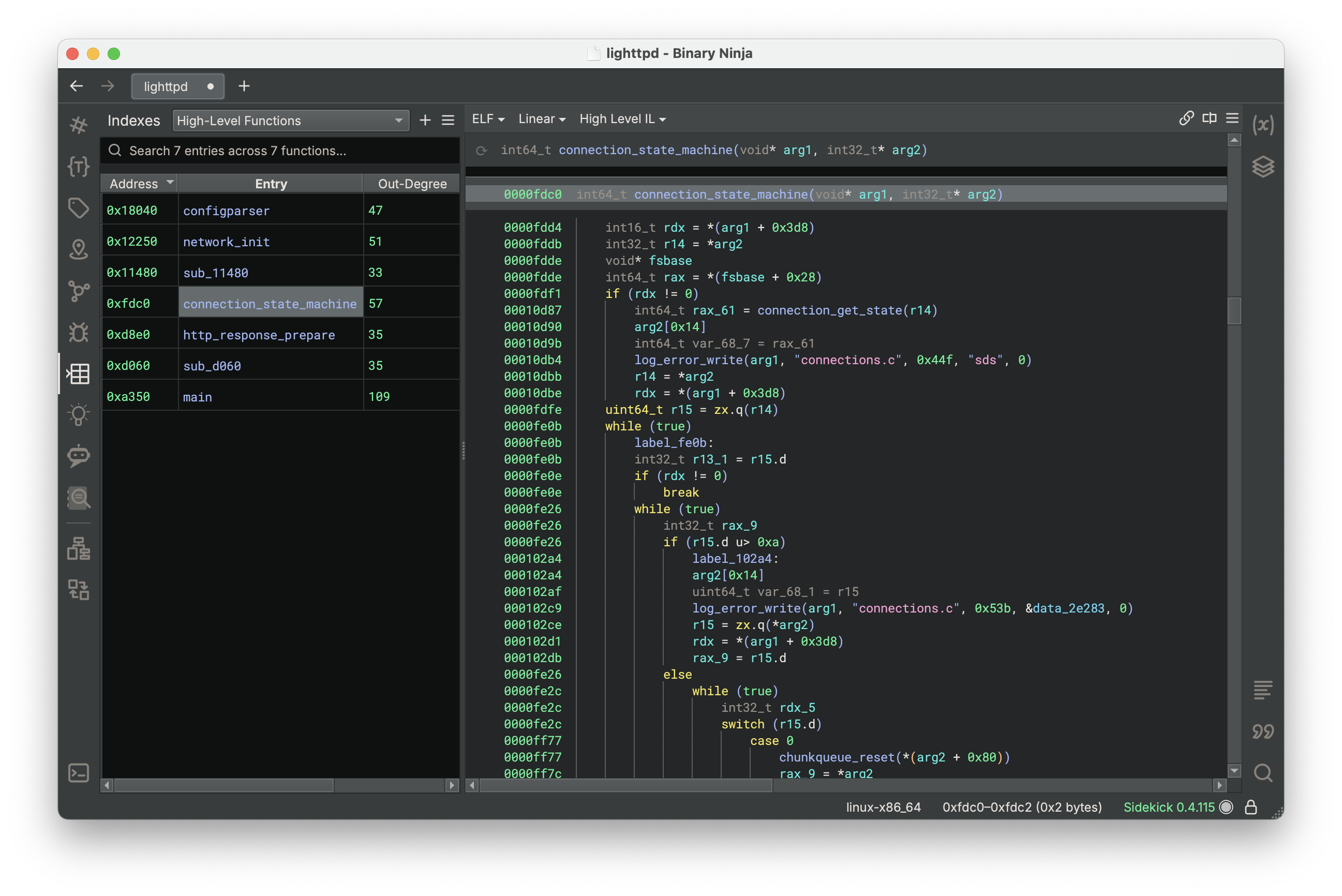1342x896 pixels.
Task: Add new index with plus button
Action: click(x=425, y=120)
